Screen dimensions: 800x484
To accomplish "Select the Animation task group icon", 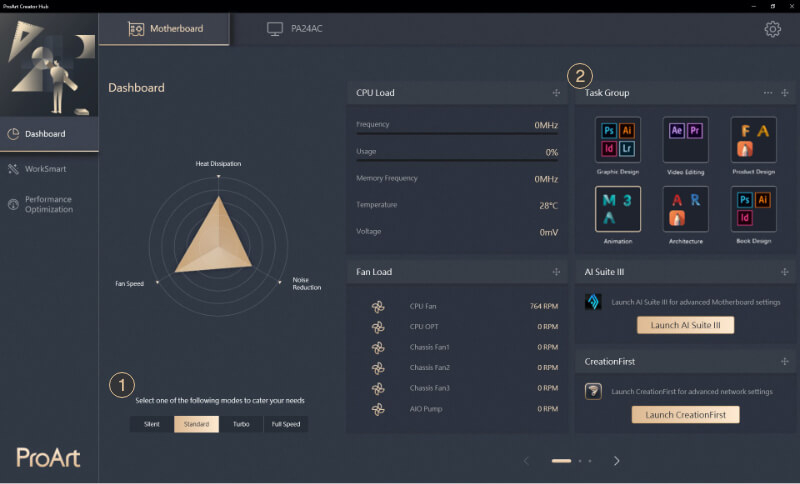I will [617, 209].
